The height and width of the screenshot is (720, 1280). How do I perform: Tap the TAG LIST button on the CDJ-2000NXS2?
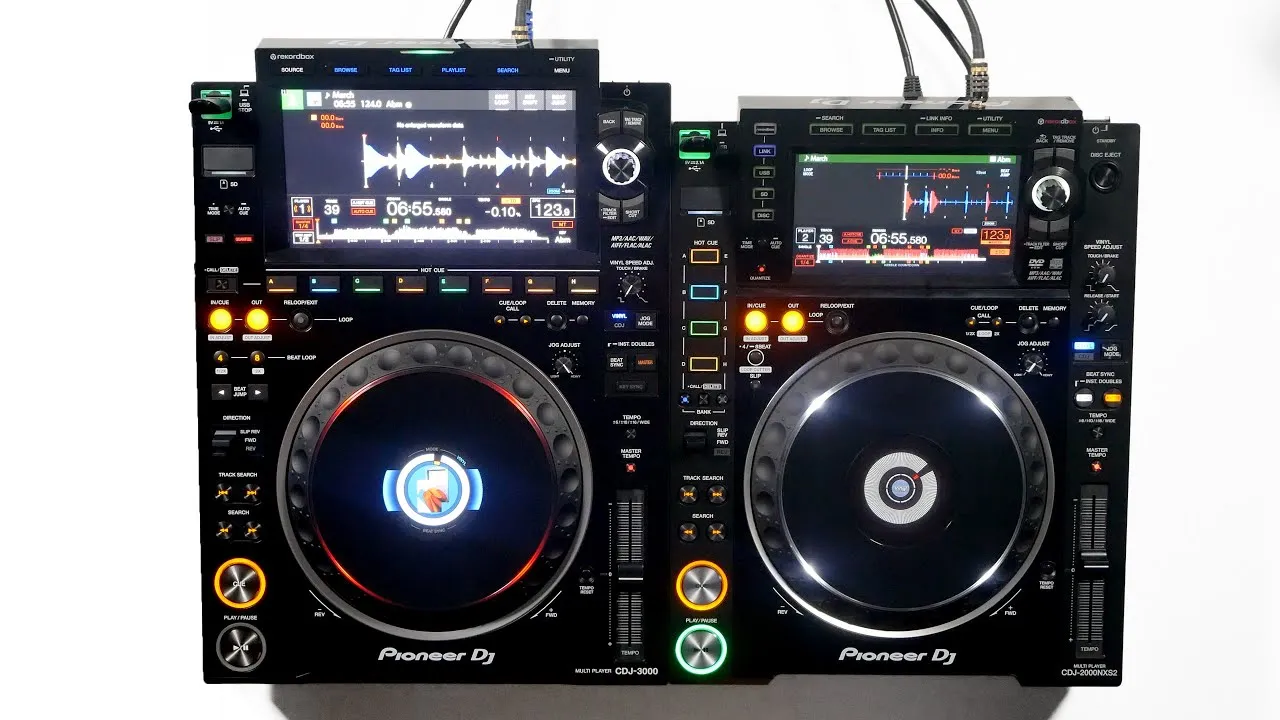coord(884,130)
